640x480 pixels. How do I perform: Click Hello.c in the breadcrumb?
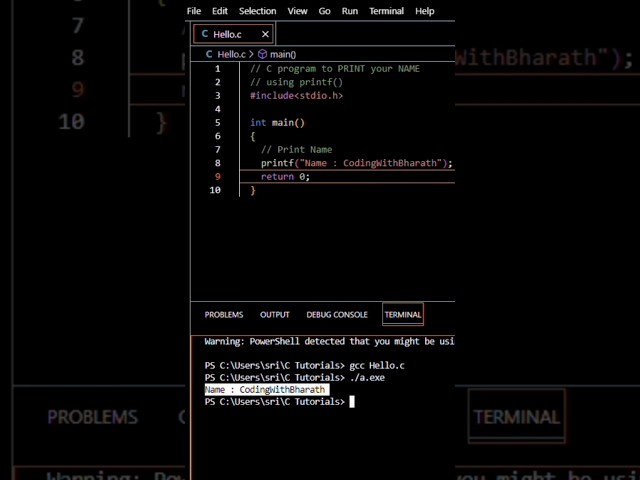click(231, 54)
